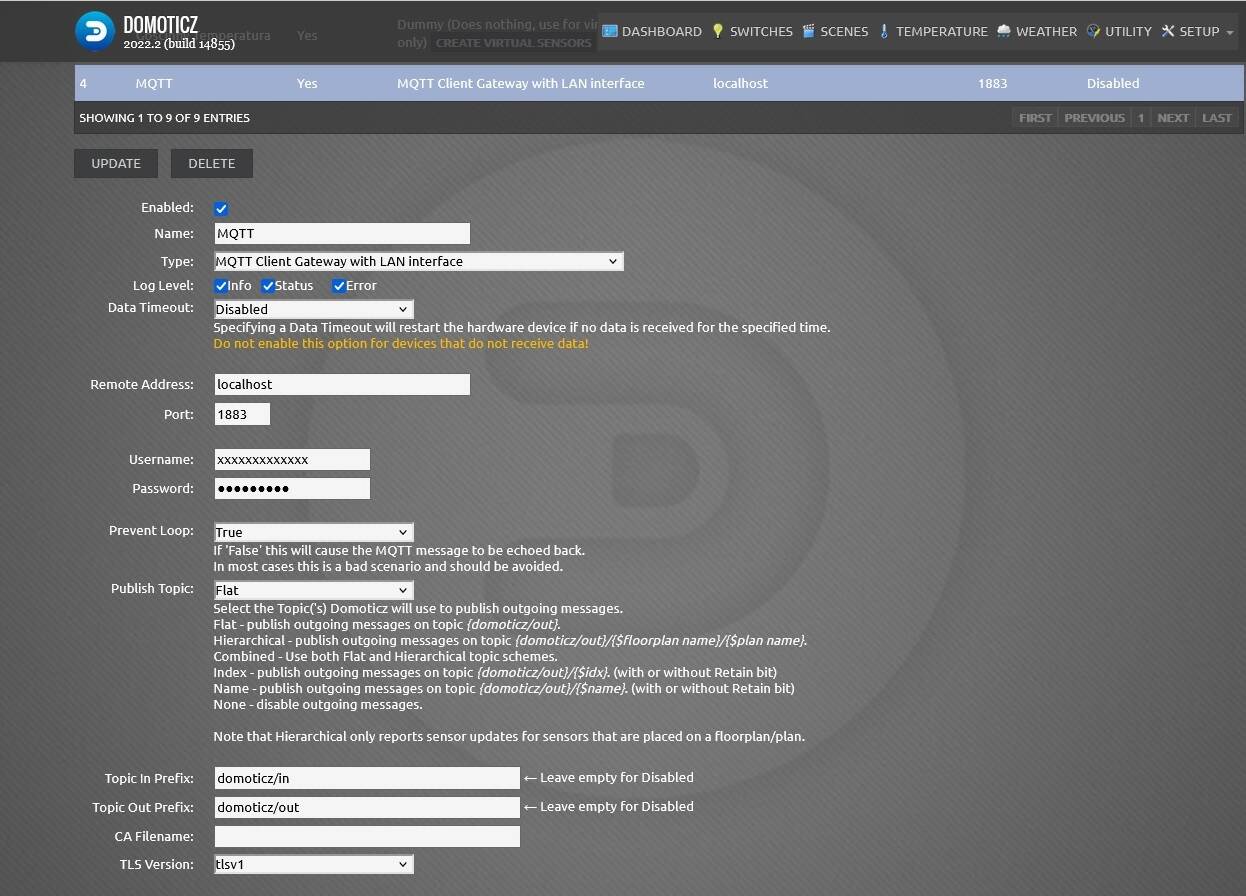1246x896 pixels.
Task: Open the Publish Topic dropdown
Action: (x=314, y=590)
